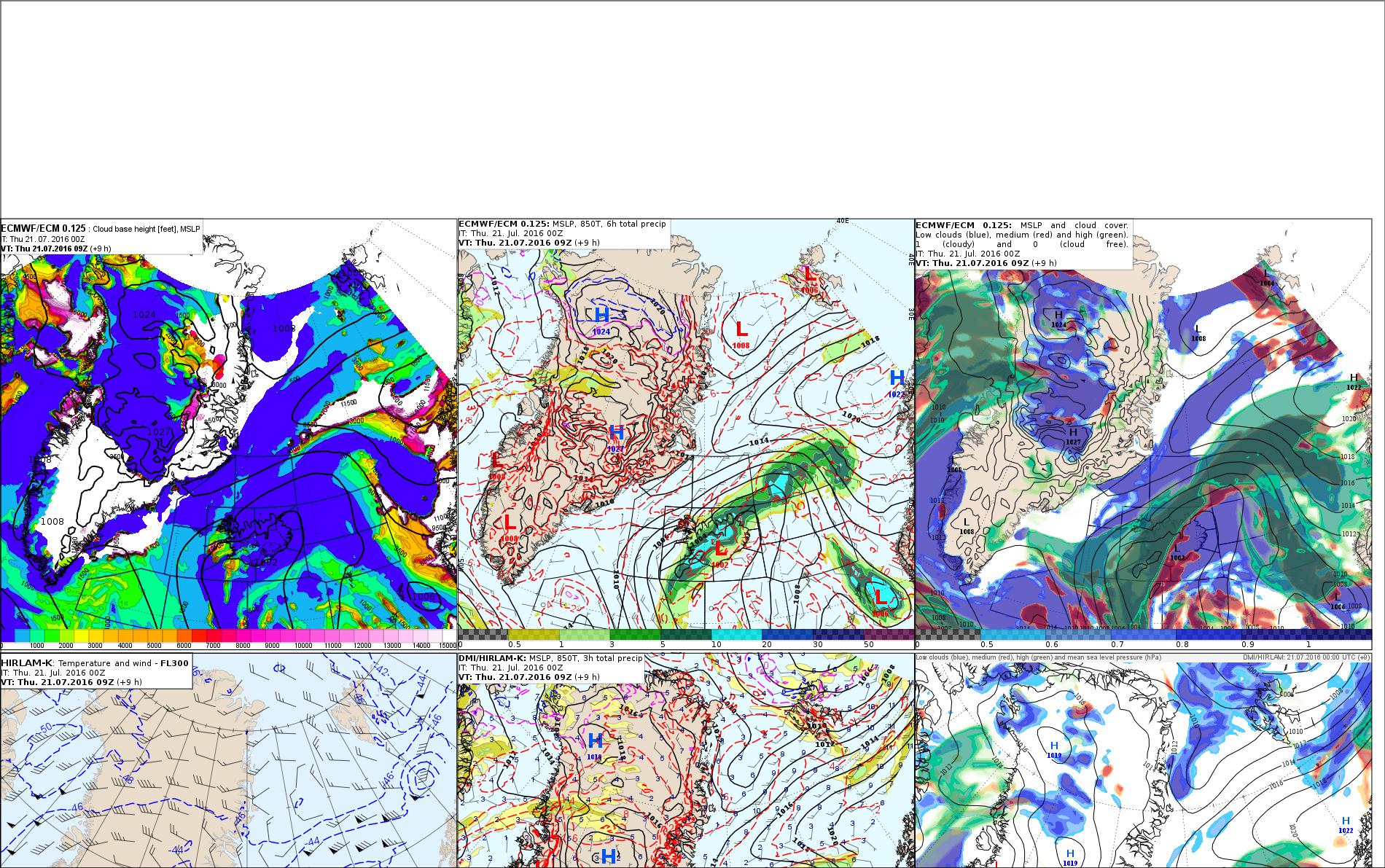Click the 'DMI/HIRLAM-K: MSLP, 850T, 3h total precip' title
Screen dimensions: 1385x868
tap(550, 658)
